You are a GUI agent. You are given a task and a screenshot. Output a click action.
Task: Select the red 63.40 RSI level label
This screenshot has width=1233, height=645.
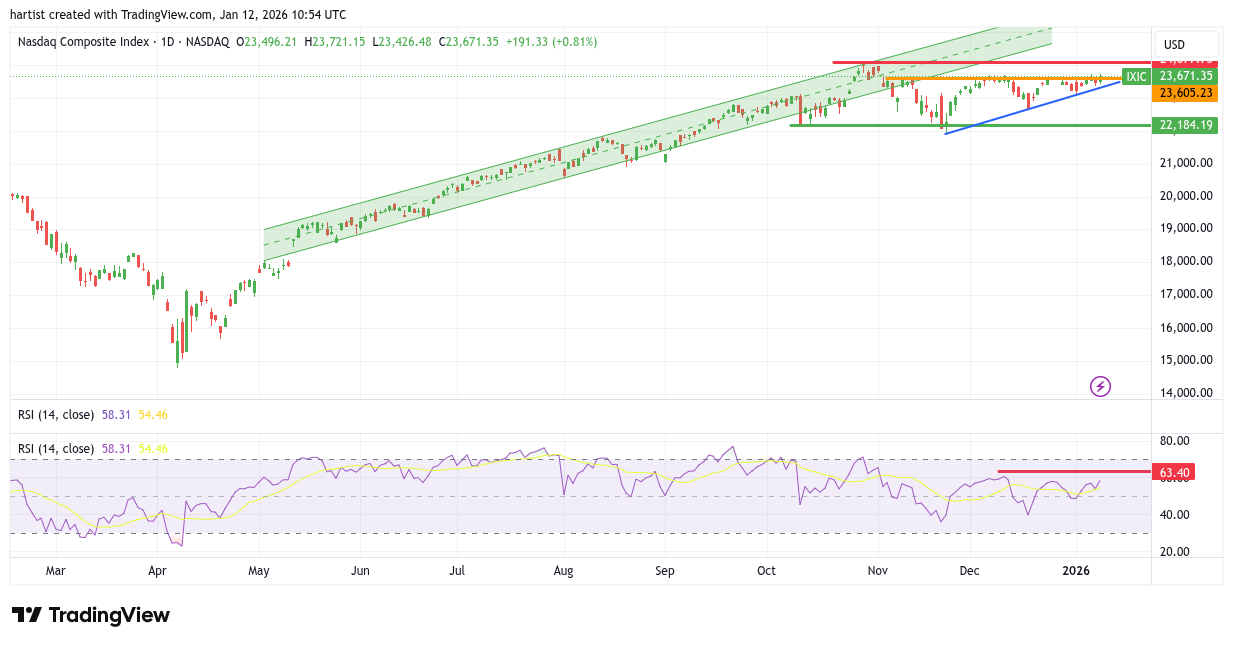tap(1176, 472)
